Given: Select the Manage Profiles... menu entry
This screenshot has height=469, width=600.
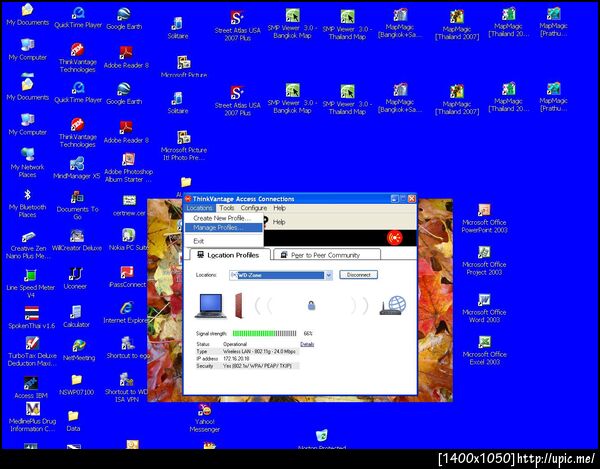Looking at the screenshot, I should click(x=223, y=228).
